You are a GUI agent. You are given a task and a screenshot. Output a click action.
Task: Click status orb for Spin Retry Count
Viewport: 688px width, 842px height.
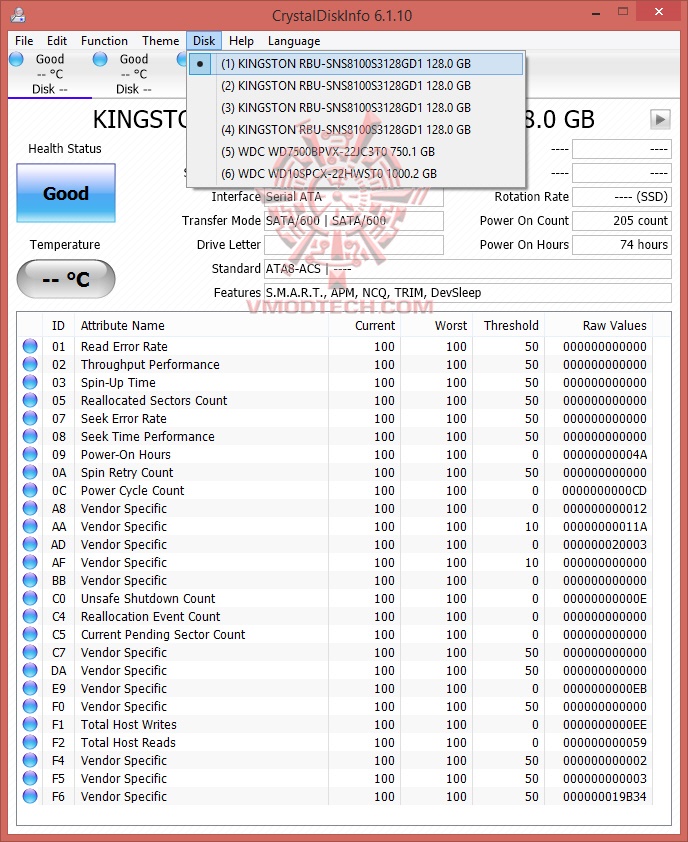(30, 472)
